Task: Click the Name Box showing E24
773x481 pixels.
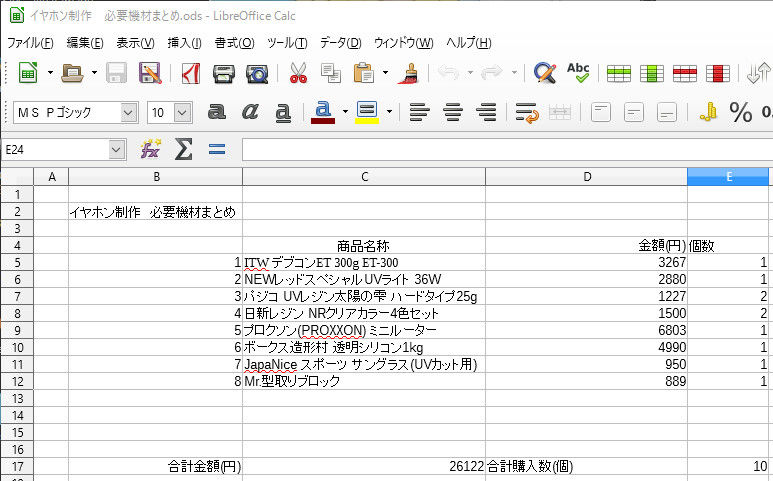Action: point(55,149)
